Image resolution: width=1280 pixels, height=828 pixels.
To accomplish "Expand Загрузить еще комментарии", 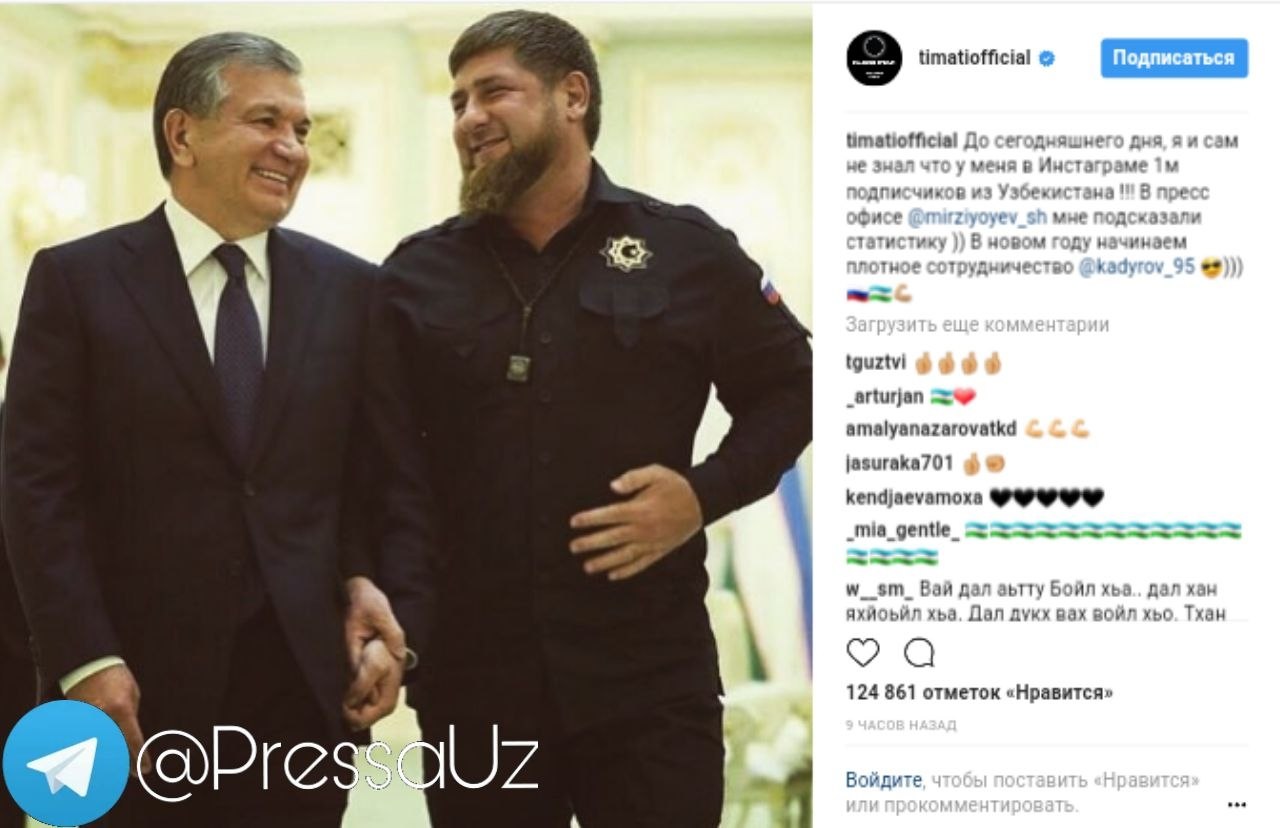I will (x=977, y=324).
